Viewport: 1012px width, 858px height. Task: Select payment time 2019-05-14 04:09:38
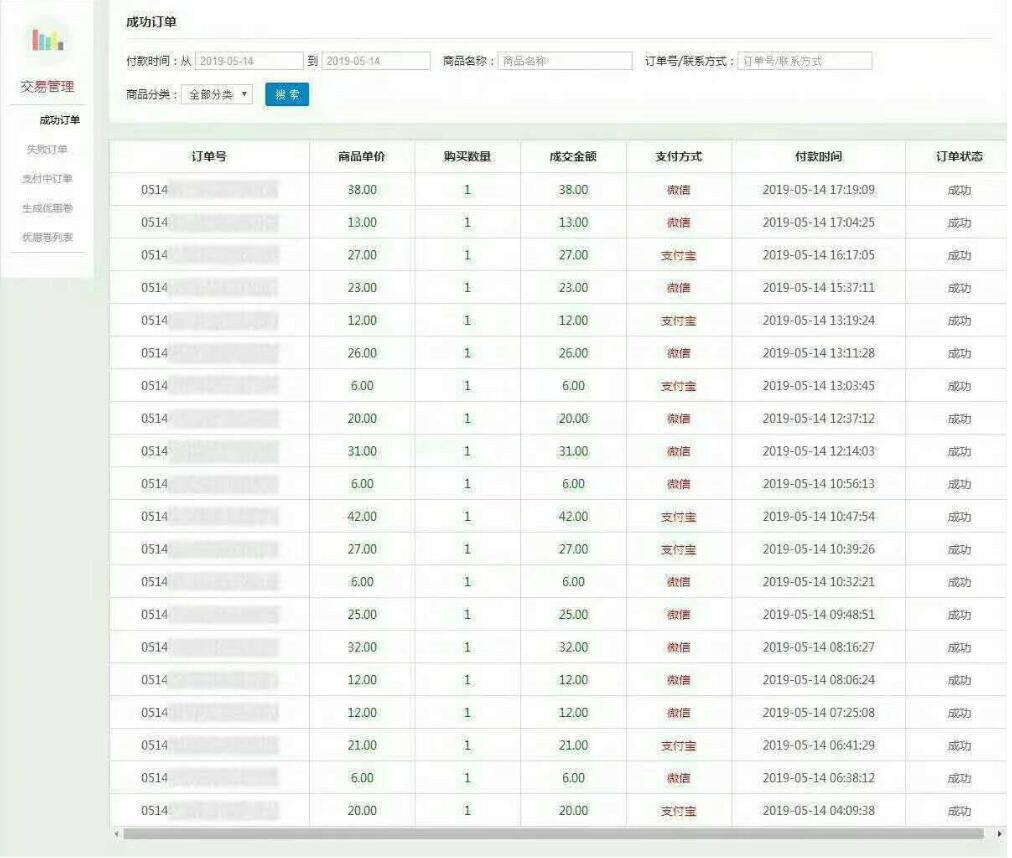pyautogui.click(x=818, y=810)
